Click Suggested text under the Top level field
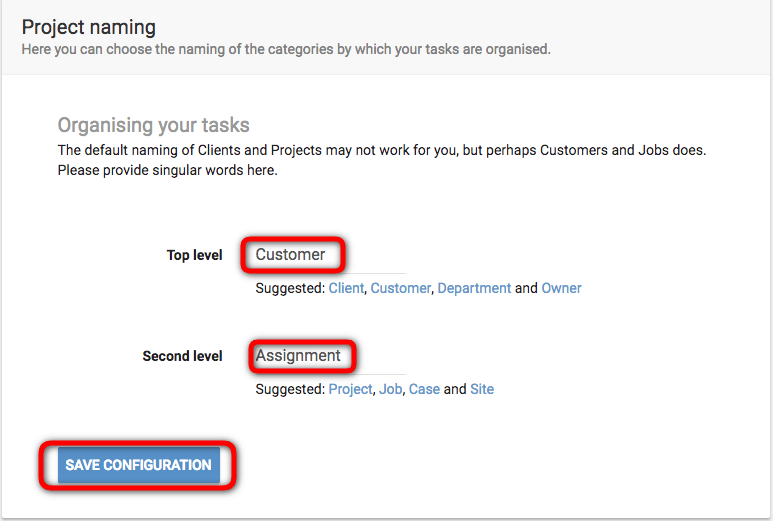Image resolution: width=773 pixels, height=521 pixels. coord(290,288)
